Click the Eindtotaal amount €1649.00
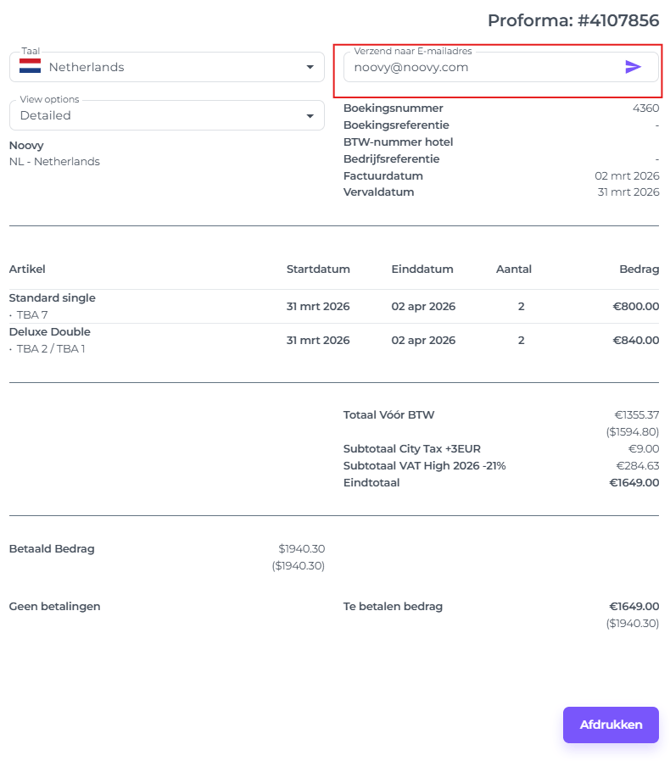This screenshot has height=761, width=670. coord(634,483)
